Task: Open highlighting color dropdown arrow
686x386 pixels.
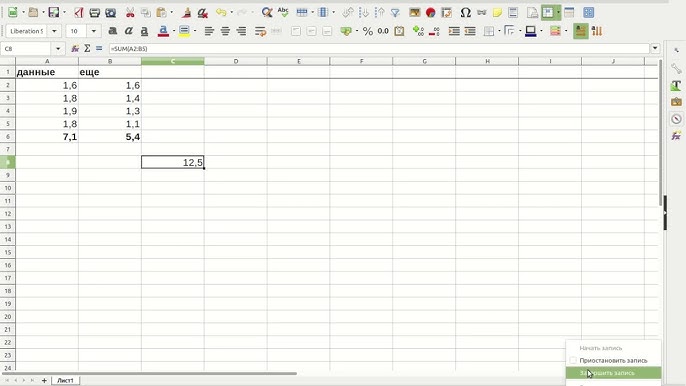Action: 195,31
